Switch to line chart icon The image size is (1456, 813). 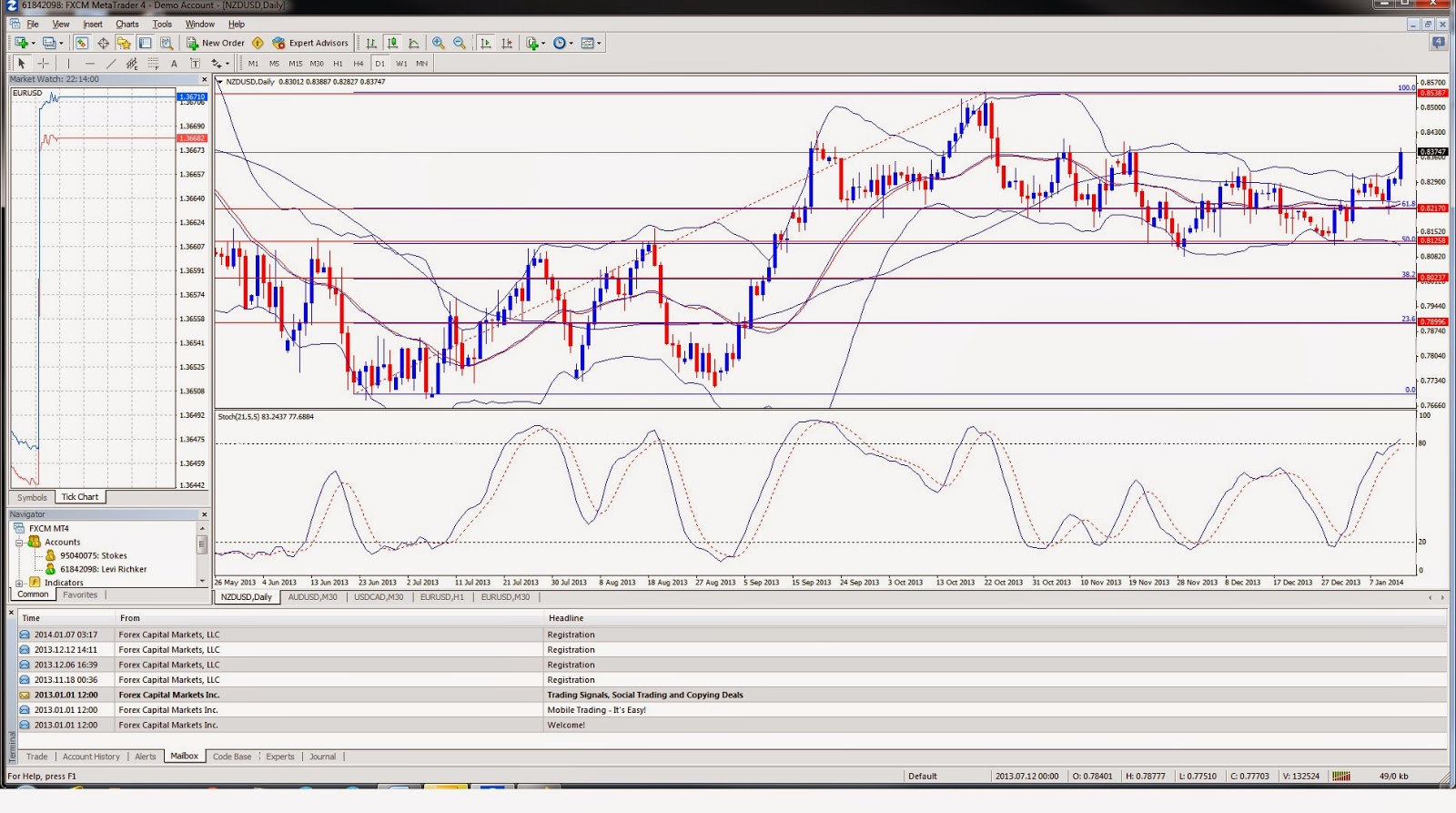[414, 43]
